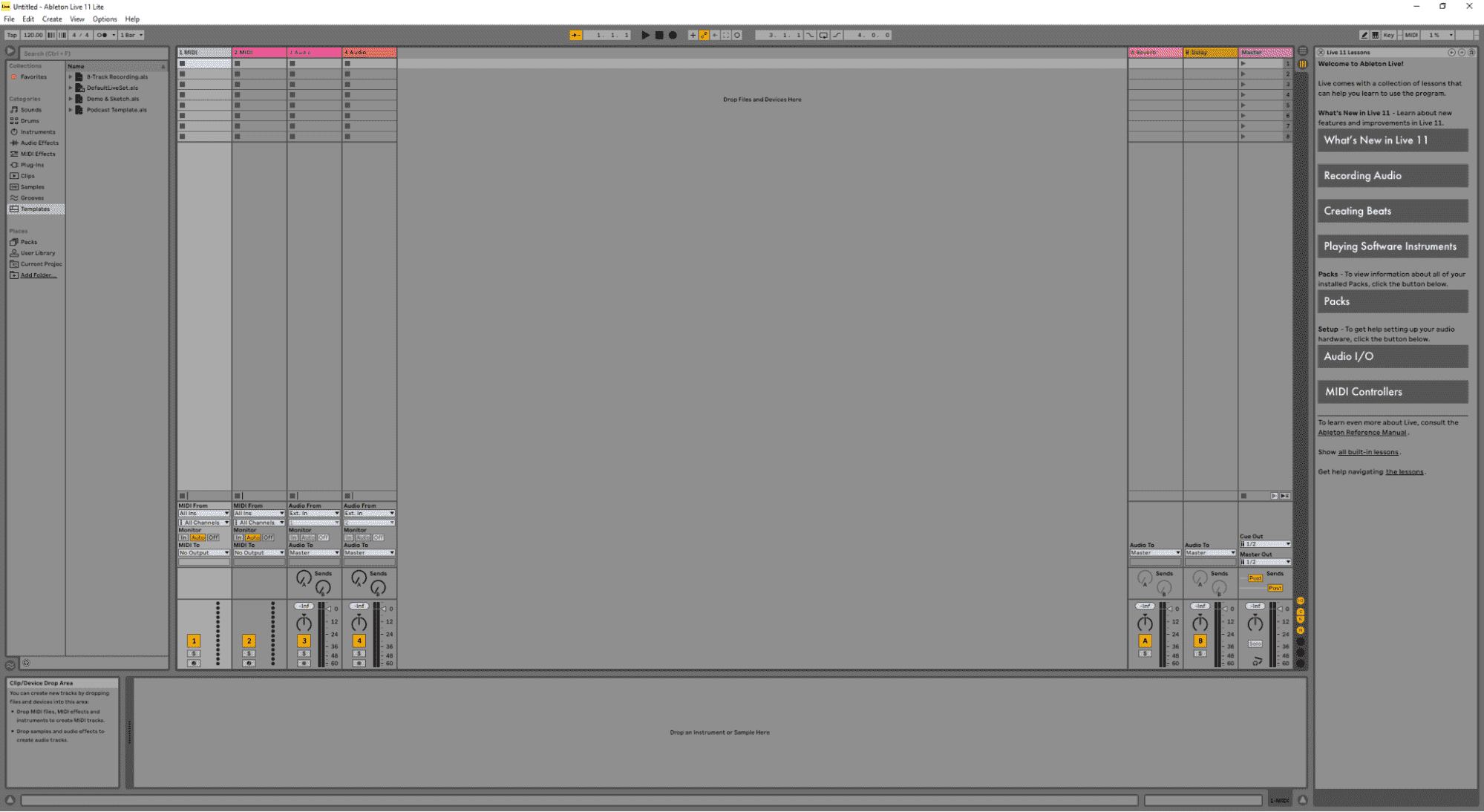Open the Cue Out 1/2 dropdown

pos(1265,544)
